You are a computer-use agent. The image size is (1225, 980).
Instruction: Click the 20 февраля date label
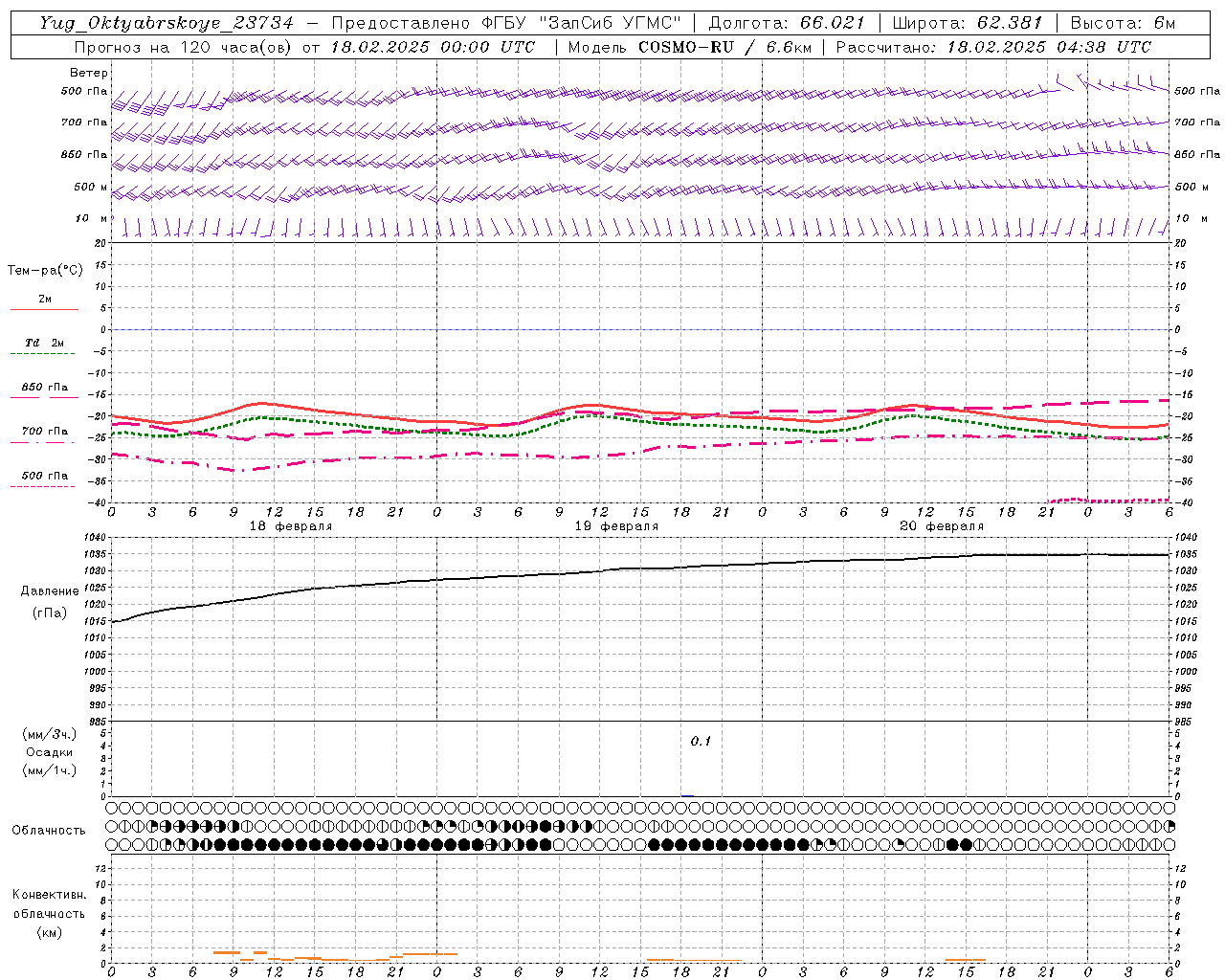942,526
